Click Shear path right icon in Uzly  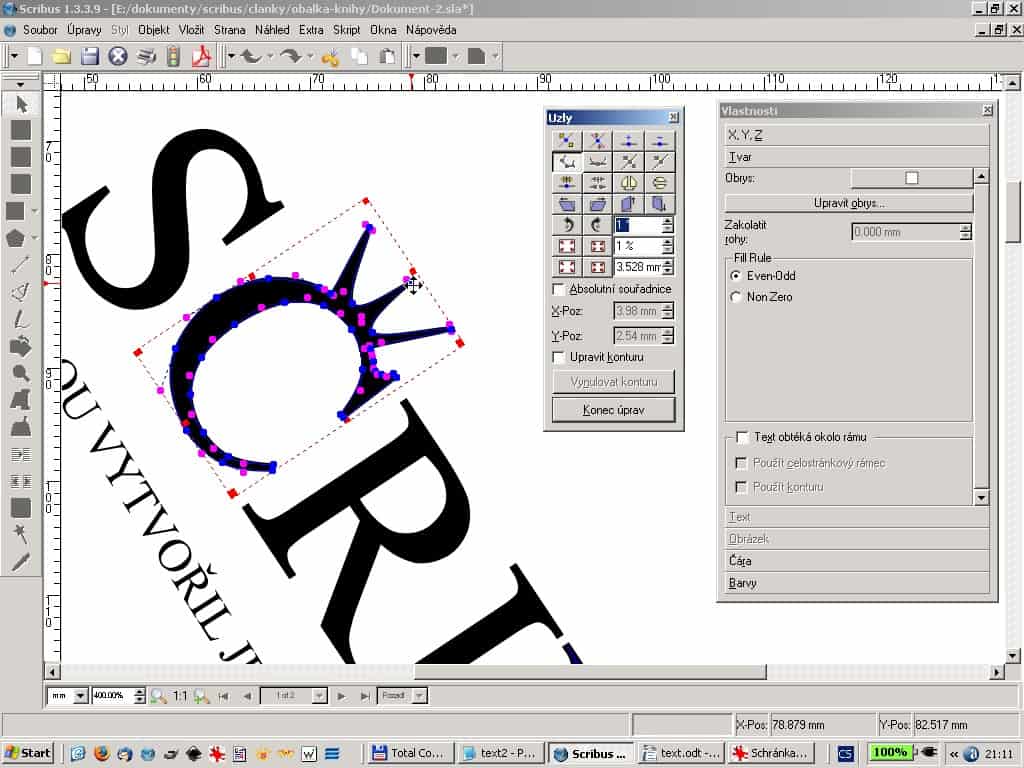click(598, 204)
